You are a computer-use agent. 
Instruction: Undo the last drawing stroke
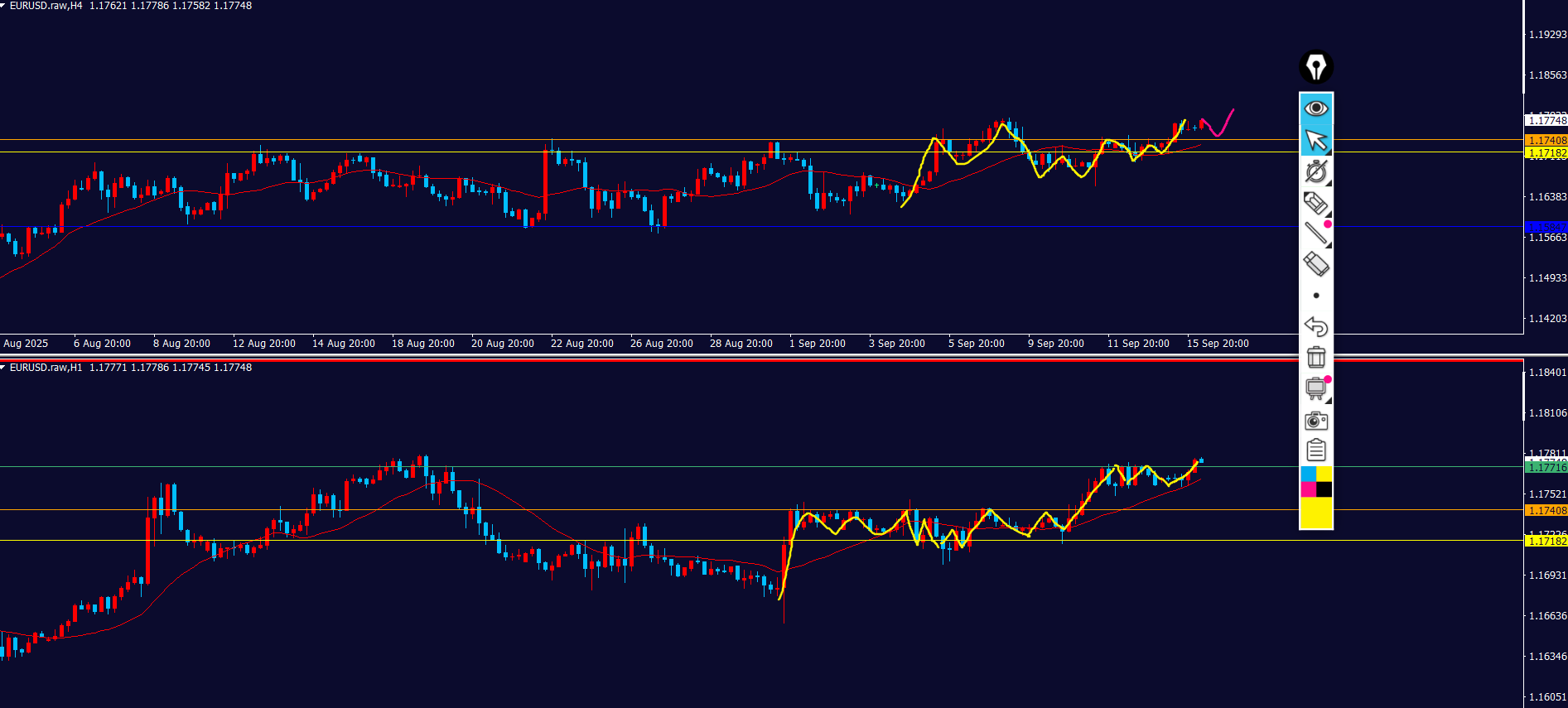pyautogui.click(x=1315, y=326)
